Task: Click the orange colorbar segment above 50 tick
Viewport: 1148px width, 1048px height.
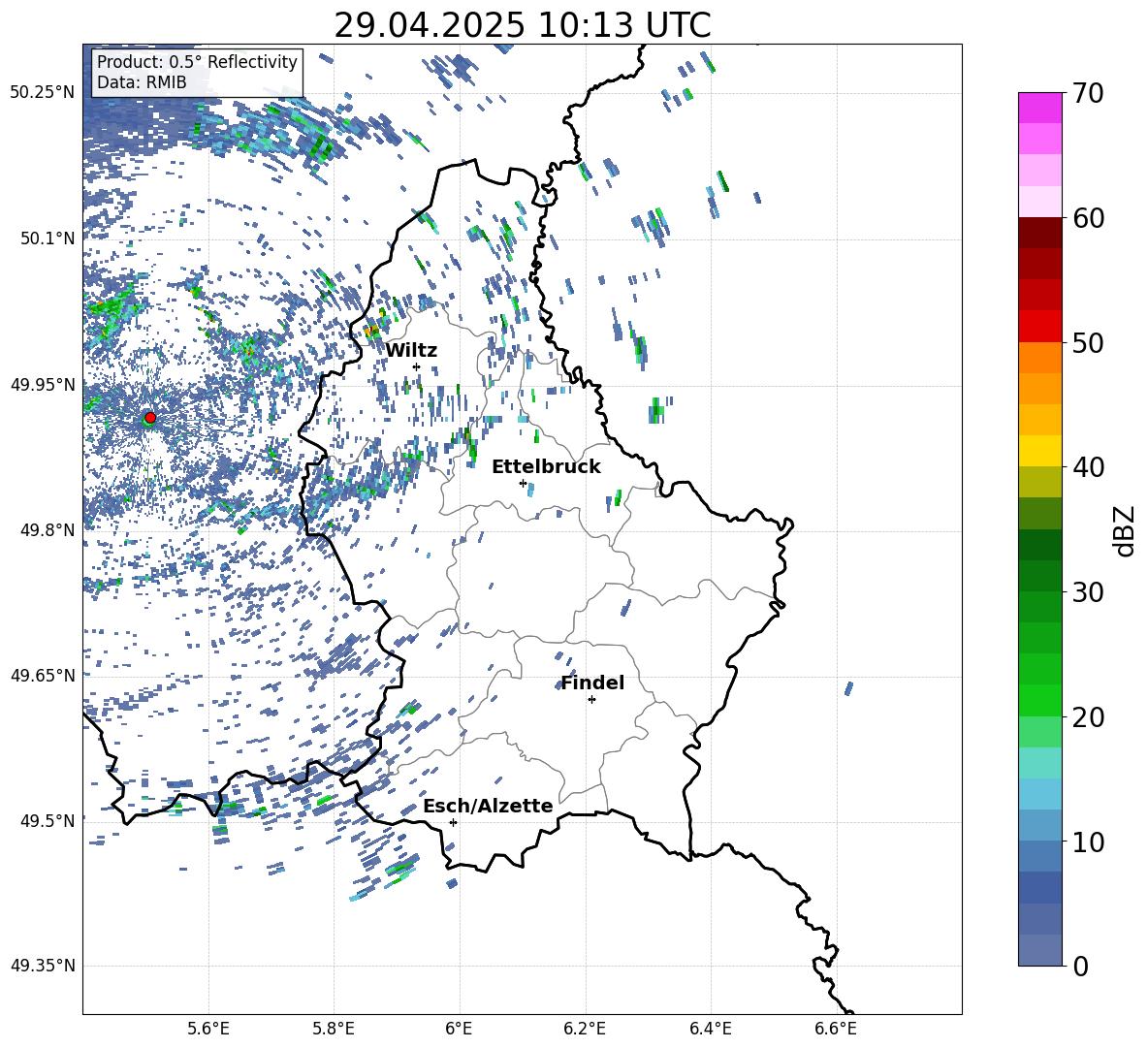Action: pyautogui.click(x=1040, y=358)
